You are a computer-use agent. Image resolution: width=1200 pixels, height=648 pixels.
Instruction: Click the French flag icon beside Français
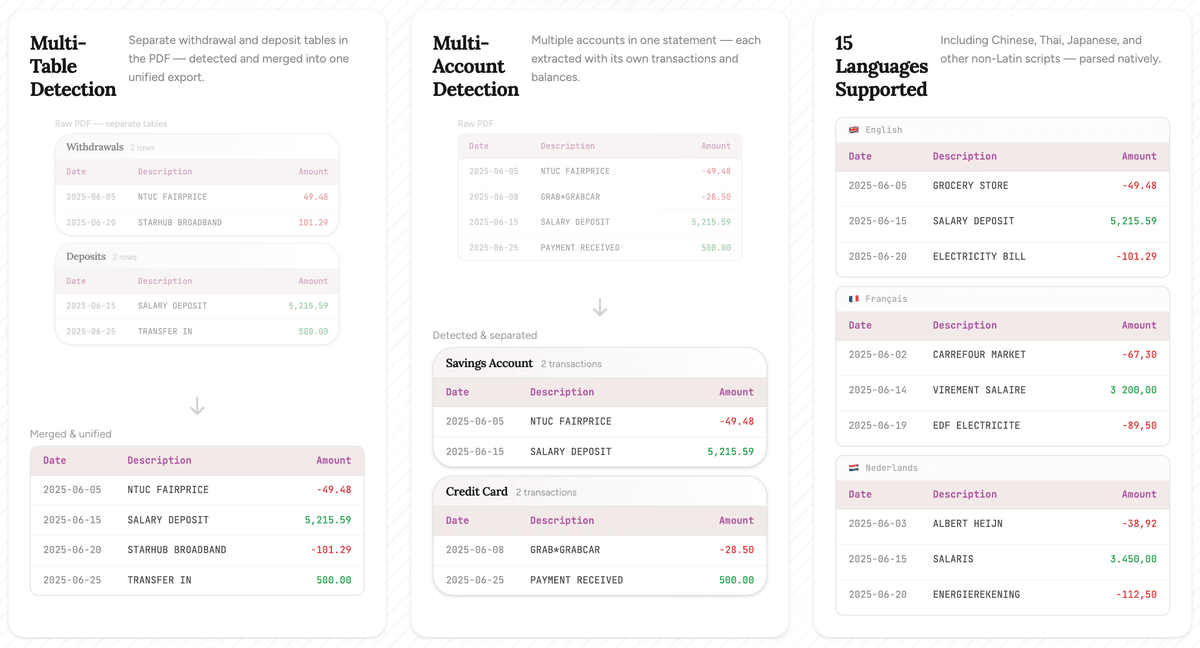(854, 299)
